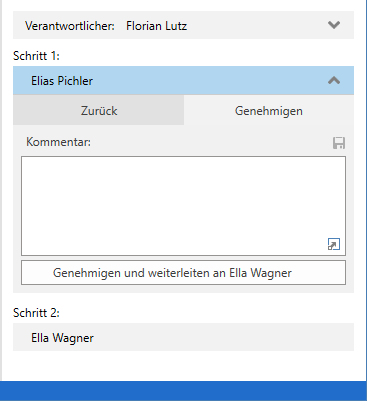Click the Elias Pichler header name
The width and height of the screenshot is (367, 401).
[x=62, y=81]
